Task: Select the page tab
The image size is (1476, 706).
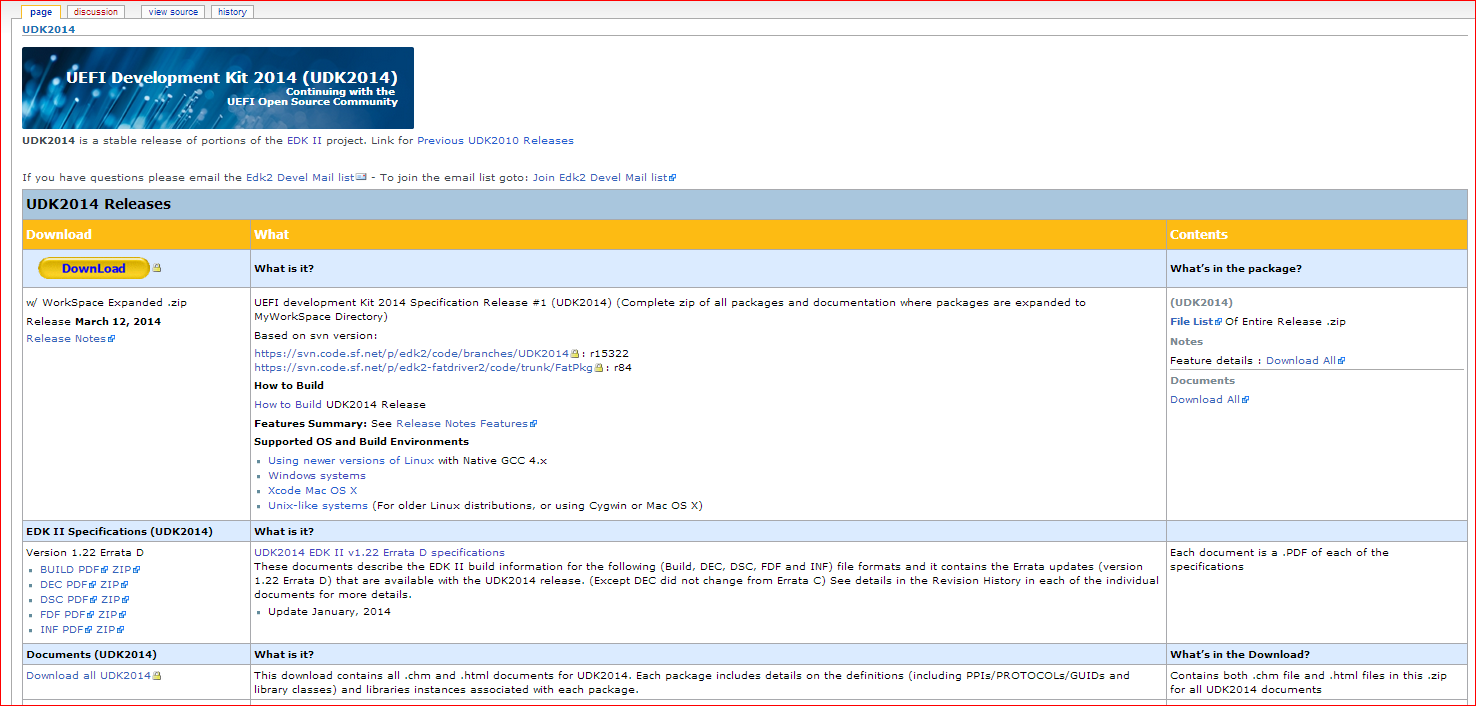Action: [41, 12]
